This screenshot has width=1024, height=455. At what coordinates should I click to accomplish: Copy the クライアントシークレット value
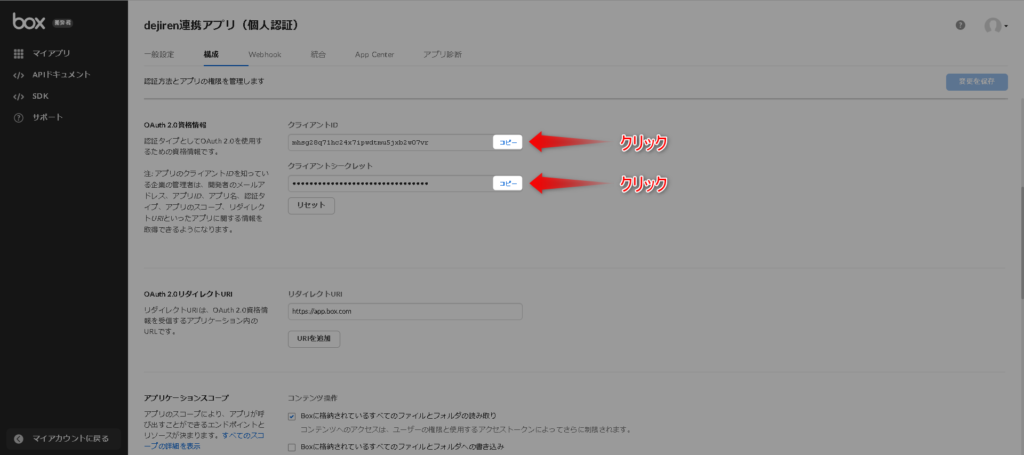pyautogui.click(x=507, y=184)
